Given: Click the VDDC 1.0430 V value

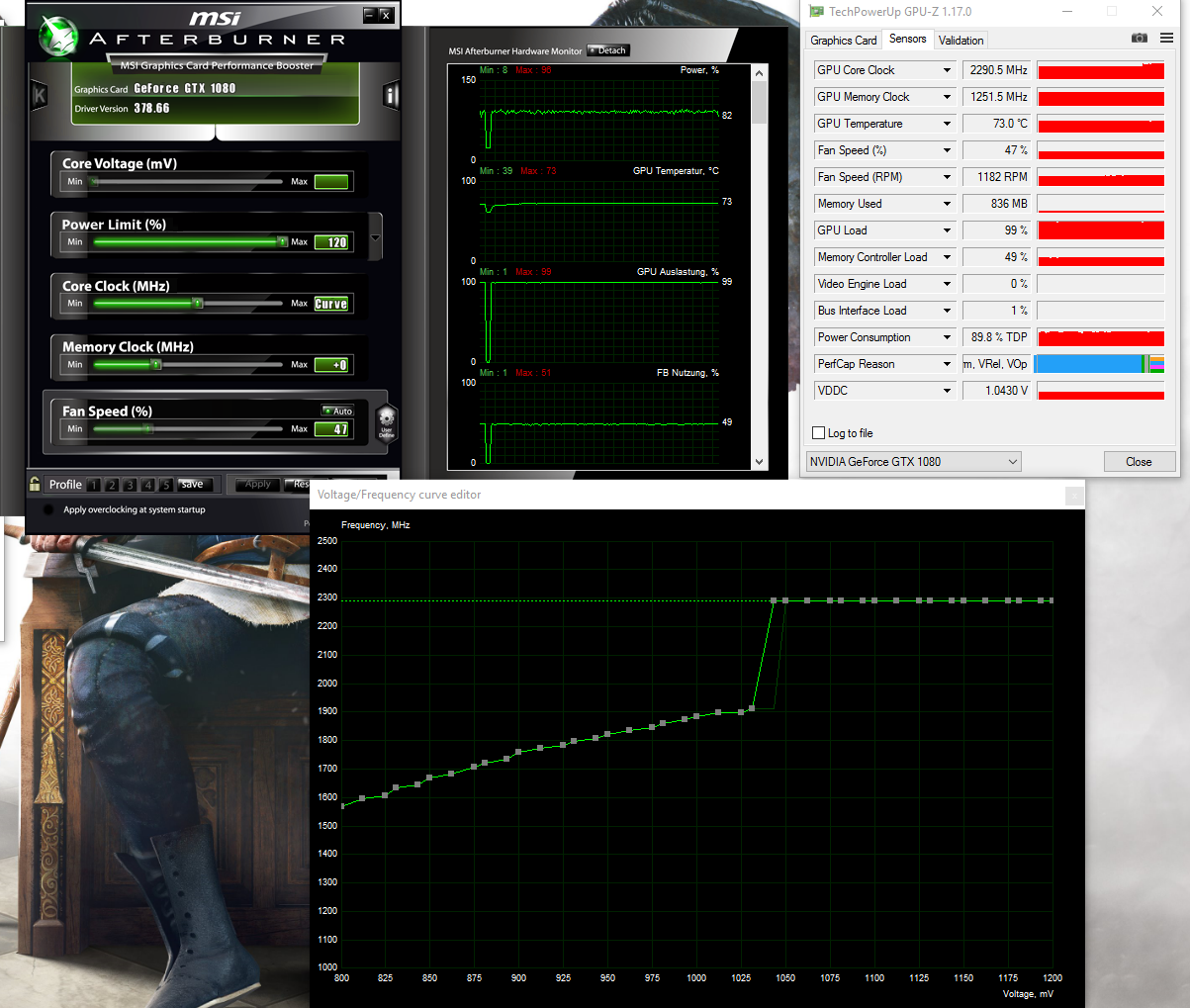Looking at the screenshot, I should coord(998,391).
